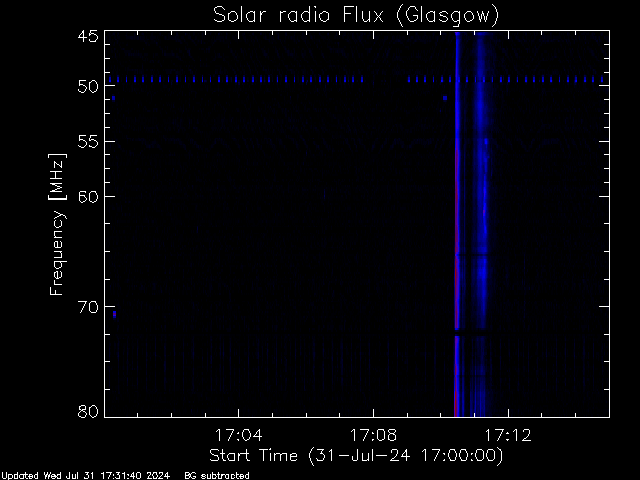Click the 'Updated Wed Jul 31 17:31:40 2024' text
The width and height of the screenshot is (640, 480).
86,476
